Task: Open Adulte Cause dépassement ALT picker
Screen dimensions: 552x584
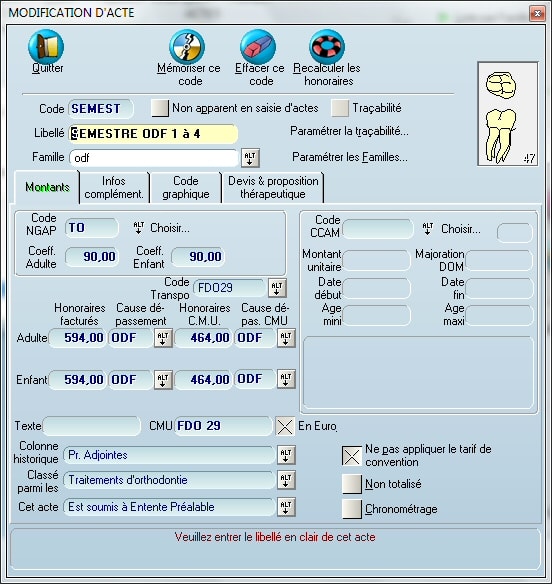Action: tap(163, 338)
